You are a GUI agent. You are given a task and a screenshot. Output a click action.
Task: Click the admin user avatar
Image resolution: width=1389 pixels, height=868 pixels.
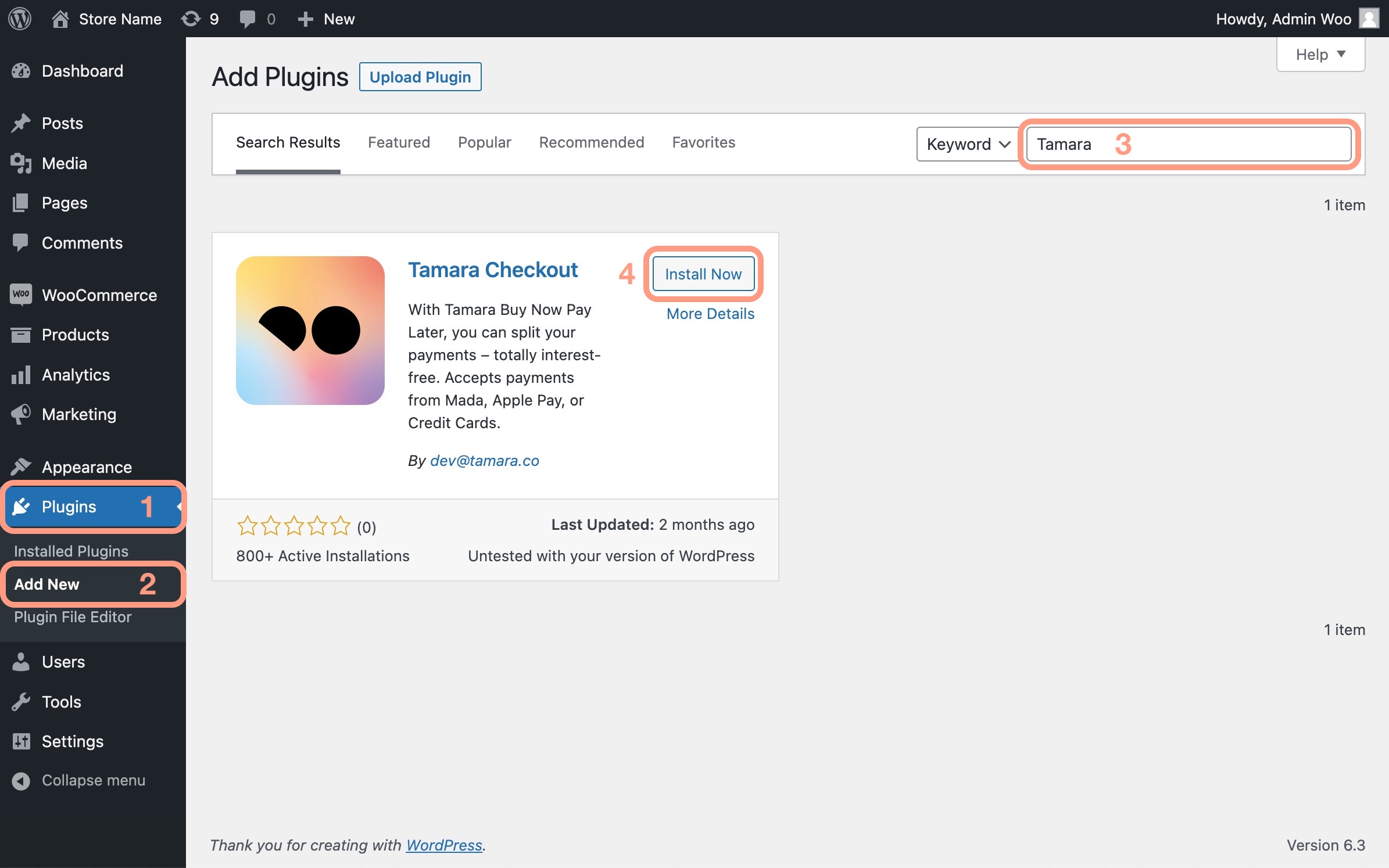coord(1369,19)
